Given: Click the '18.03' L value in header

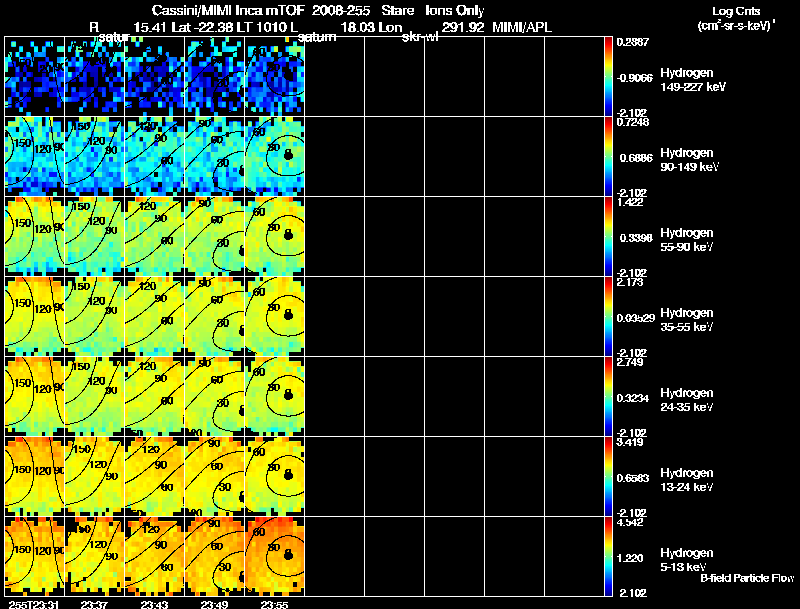Looking at the screenshot, I should pos(360,28).
